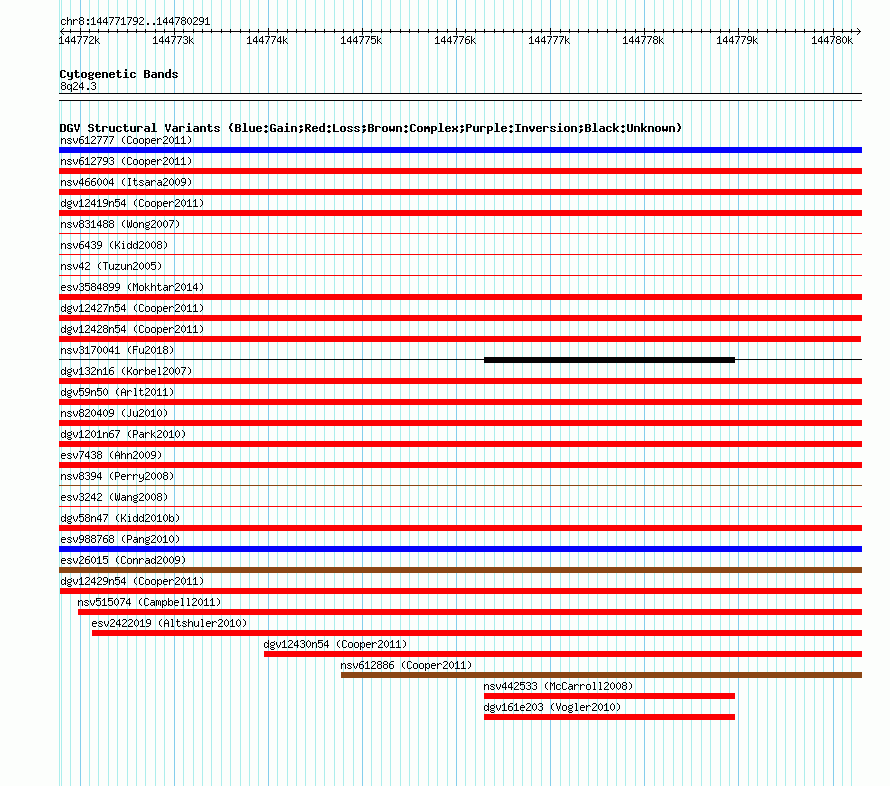This screenshot has width=890, height=786.
Task: Open the nsv612886 (Cooper2011) label
Action: 406,665
